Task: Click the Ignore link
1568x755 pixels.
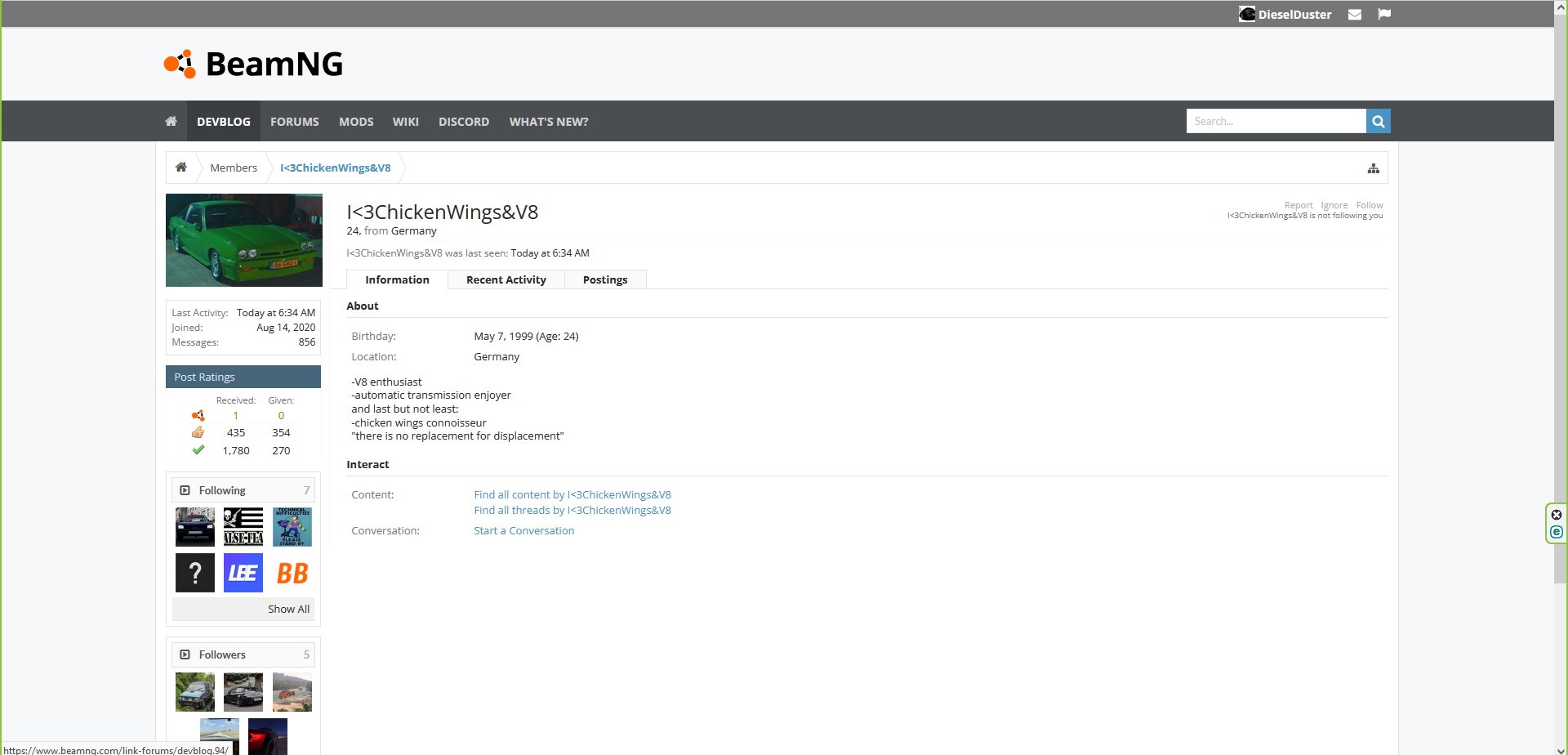Action: (x=1334, y=205)
